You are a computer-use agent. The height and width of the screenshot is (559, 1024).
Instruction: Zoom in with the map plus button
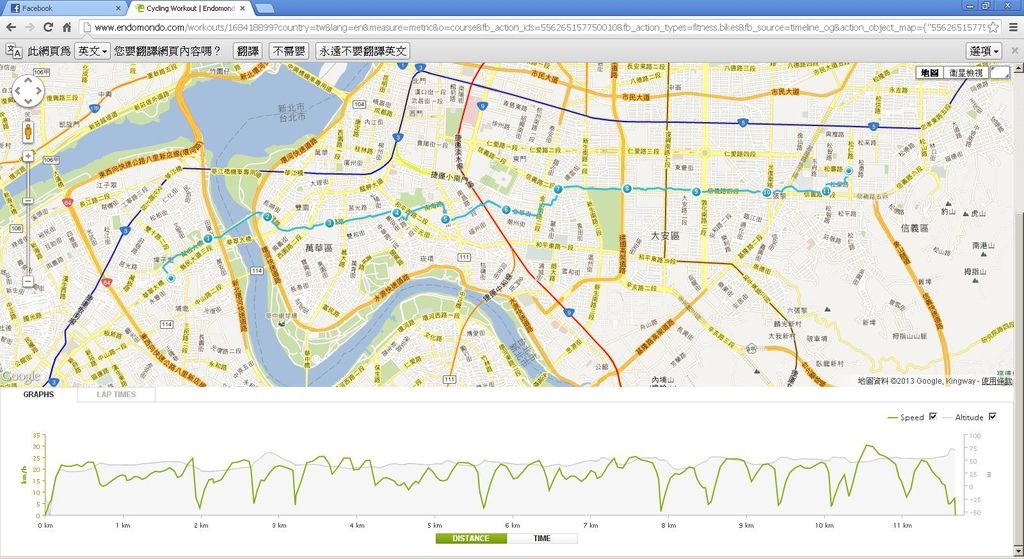(28, 156)
